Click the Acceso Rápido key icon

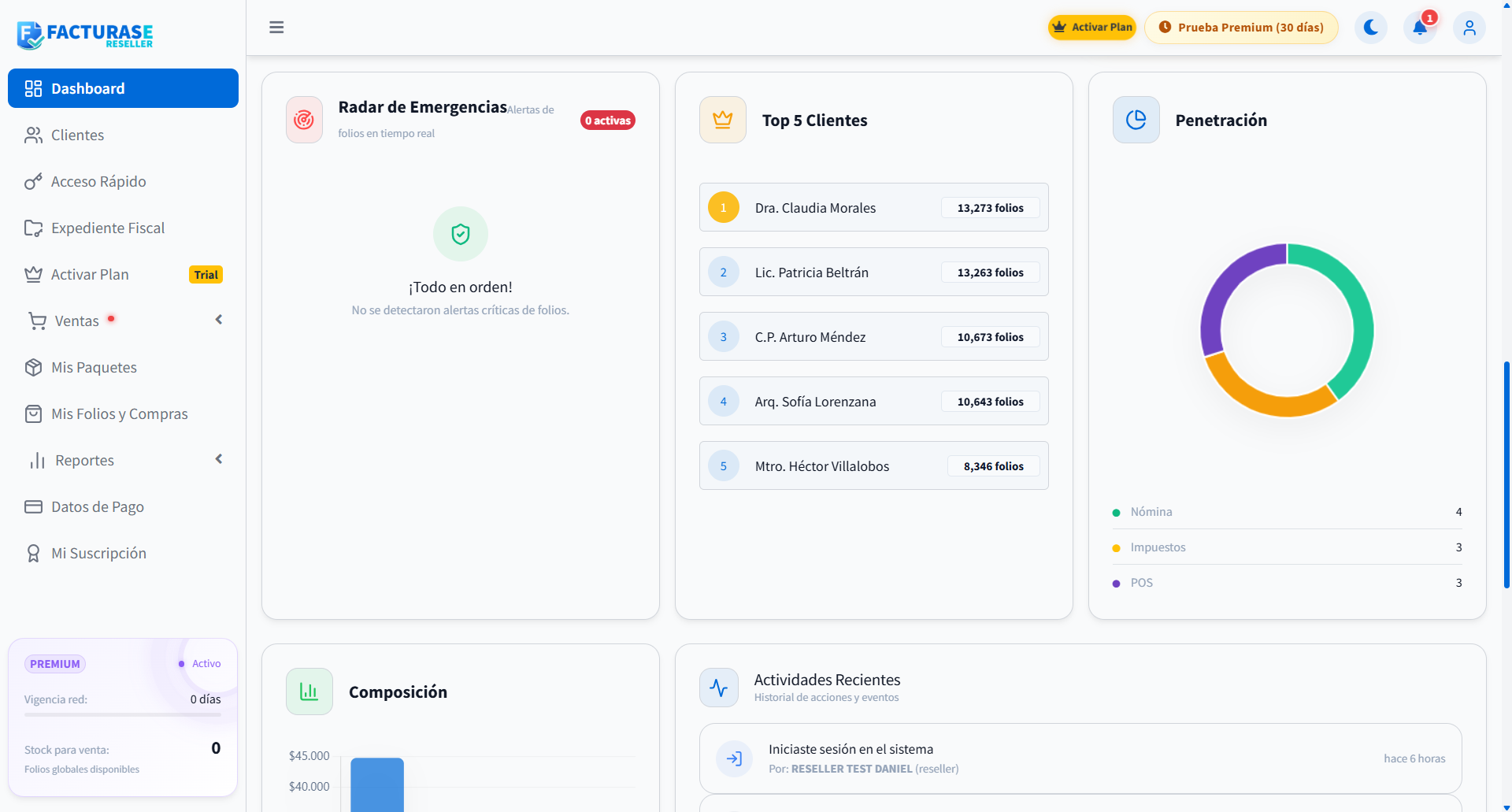pos(33,182)
